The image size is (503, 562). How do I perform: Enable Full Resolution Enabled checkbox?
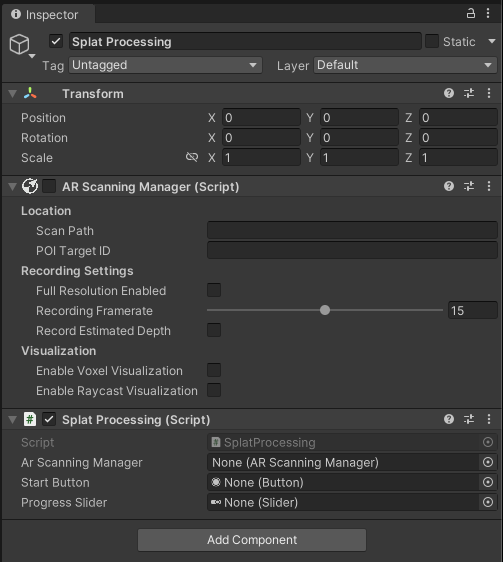tap(214, 290)
